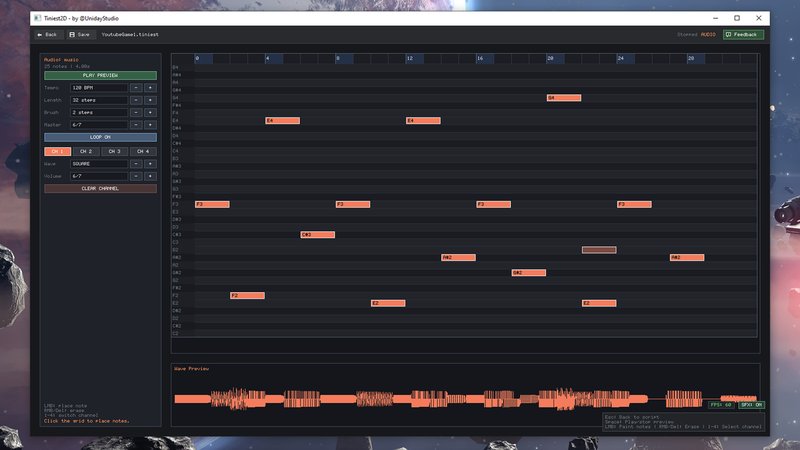Click the step 24 timeline marker
Viewport: 800px width, 450px height.
point(626,59)
